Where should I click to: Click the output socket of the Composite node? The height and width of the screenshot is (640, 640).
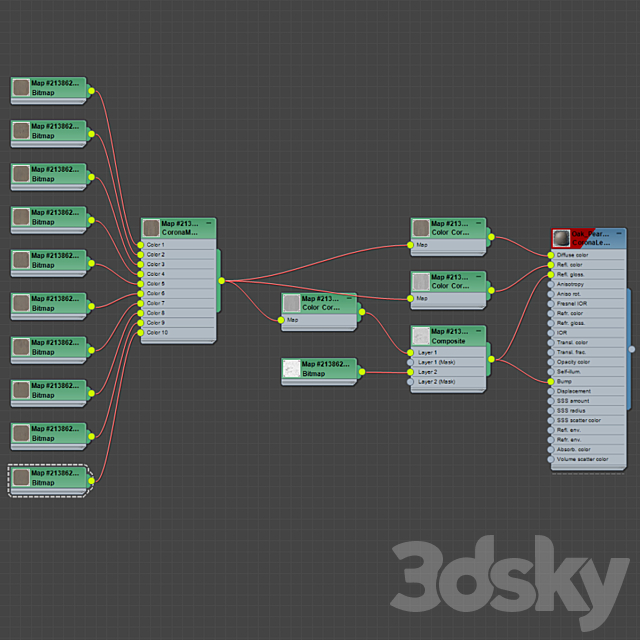click(x=492, y=357)
